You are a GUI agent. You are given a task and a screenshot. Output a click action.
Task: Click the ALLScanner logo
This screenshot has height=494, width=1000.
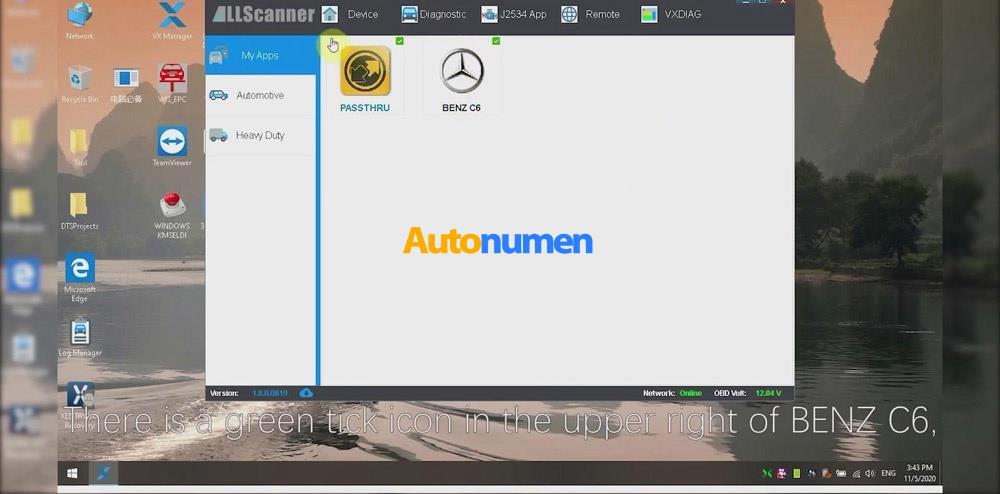pyautogui.click(x=263, y=14)
